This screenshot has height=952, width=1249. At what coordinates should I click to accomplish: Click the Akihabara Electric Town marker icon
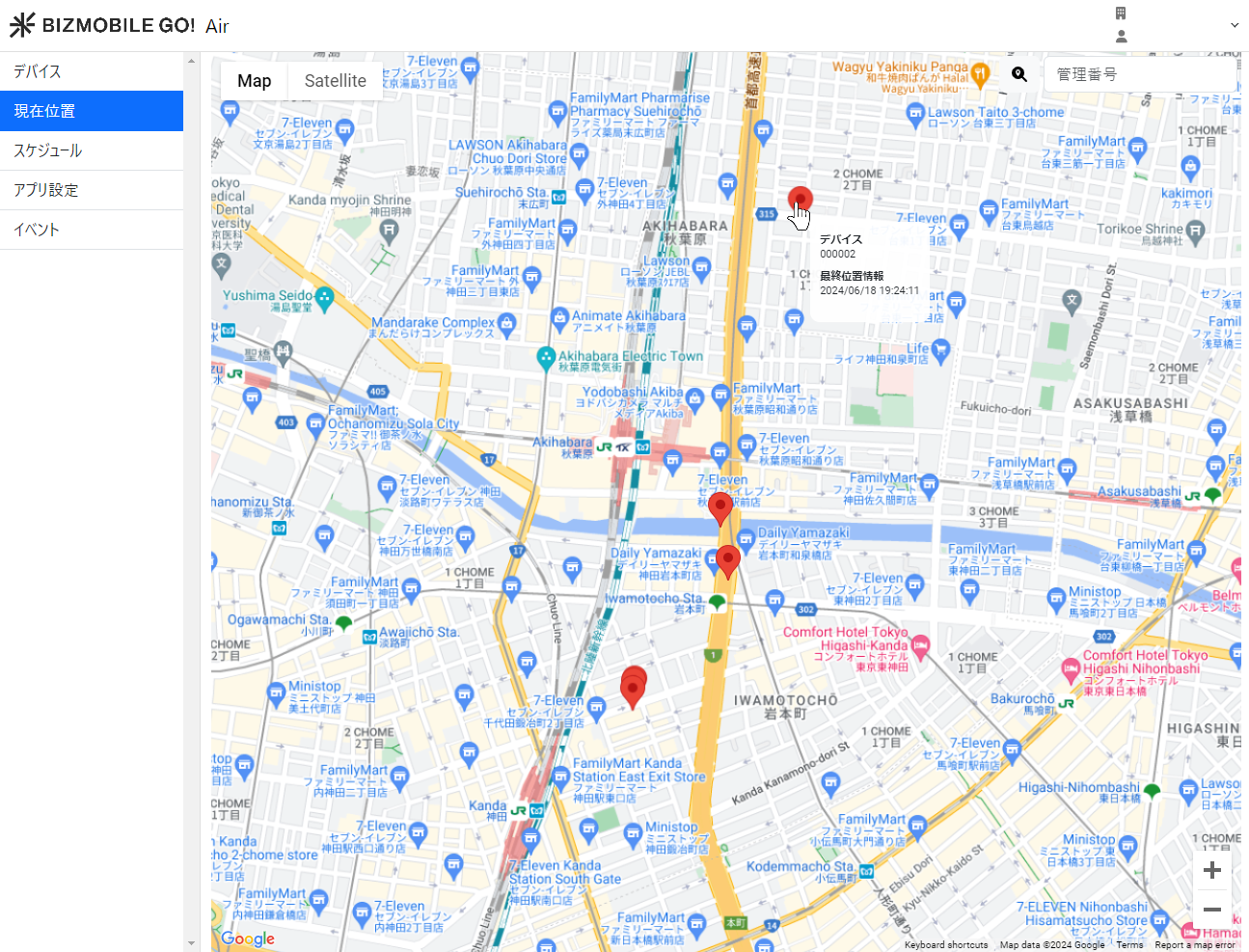tap(546, 357)
